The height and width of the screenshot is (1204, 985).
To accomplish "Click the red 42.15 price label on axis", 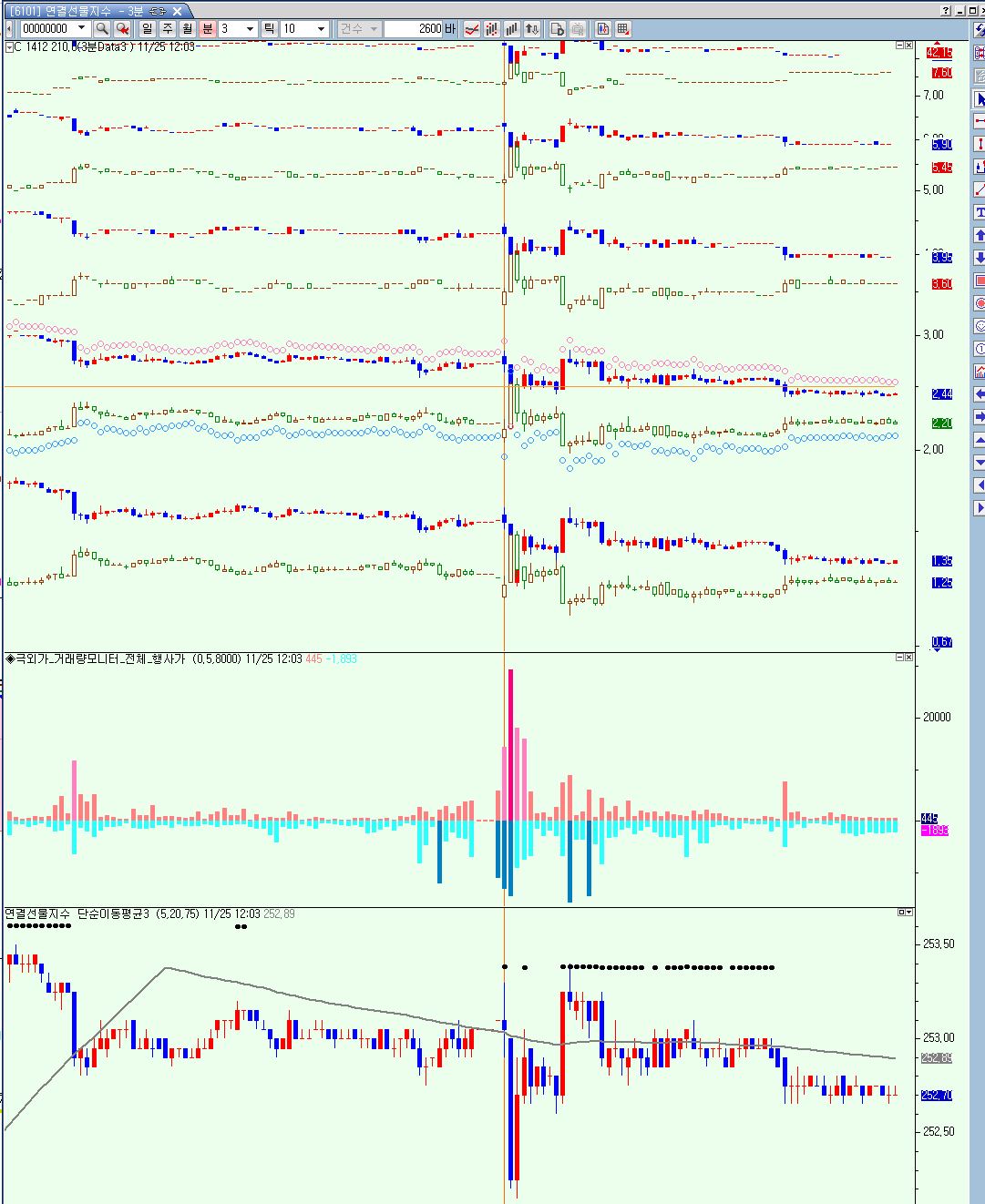I will pyautogui.click(x=939, y=53).
